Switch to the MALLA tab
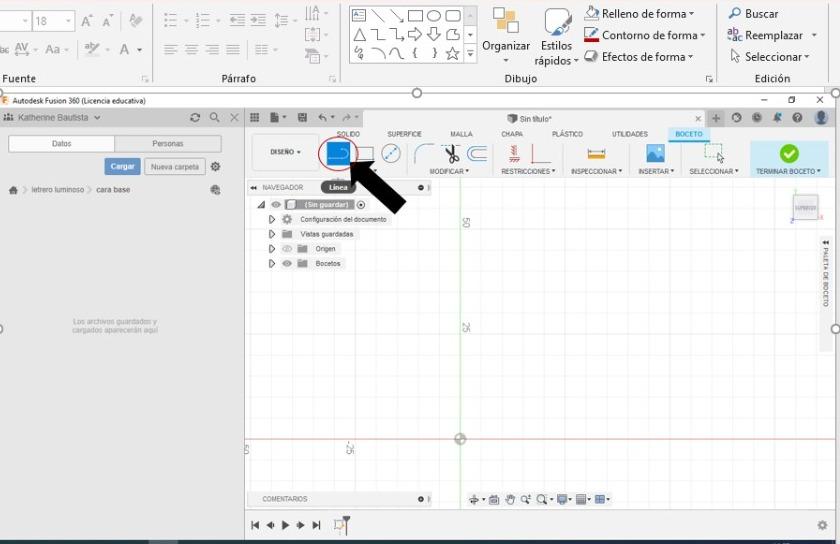 click(x=461, y=134)
